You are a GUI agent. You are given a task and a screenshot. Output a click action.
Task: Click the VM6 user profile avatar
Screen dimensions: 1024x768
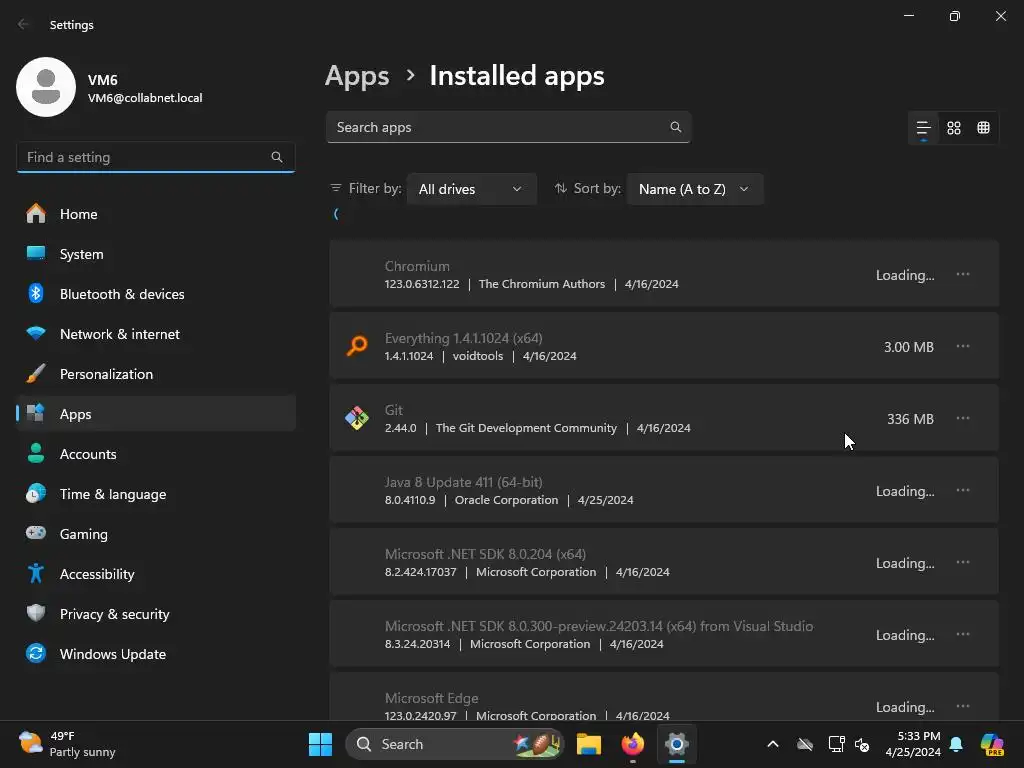[x=46, y=87]
